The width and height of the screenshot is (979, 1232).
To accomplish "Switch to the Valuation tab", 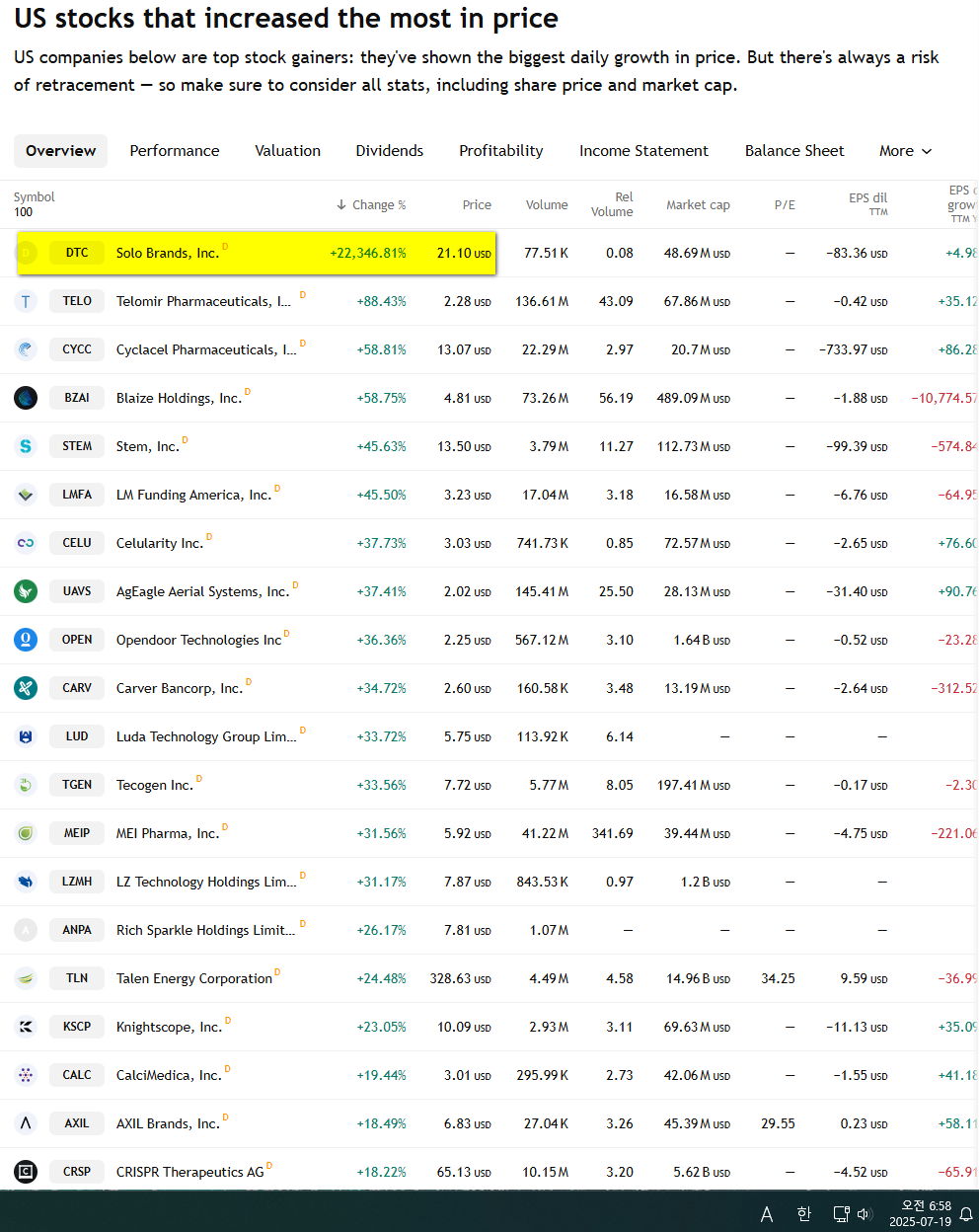I will point(287,151).
